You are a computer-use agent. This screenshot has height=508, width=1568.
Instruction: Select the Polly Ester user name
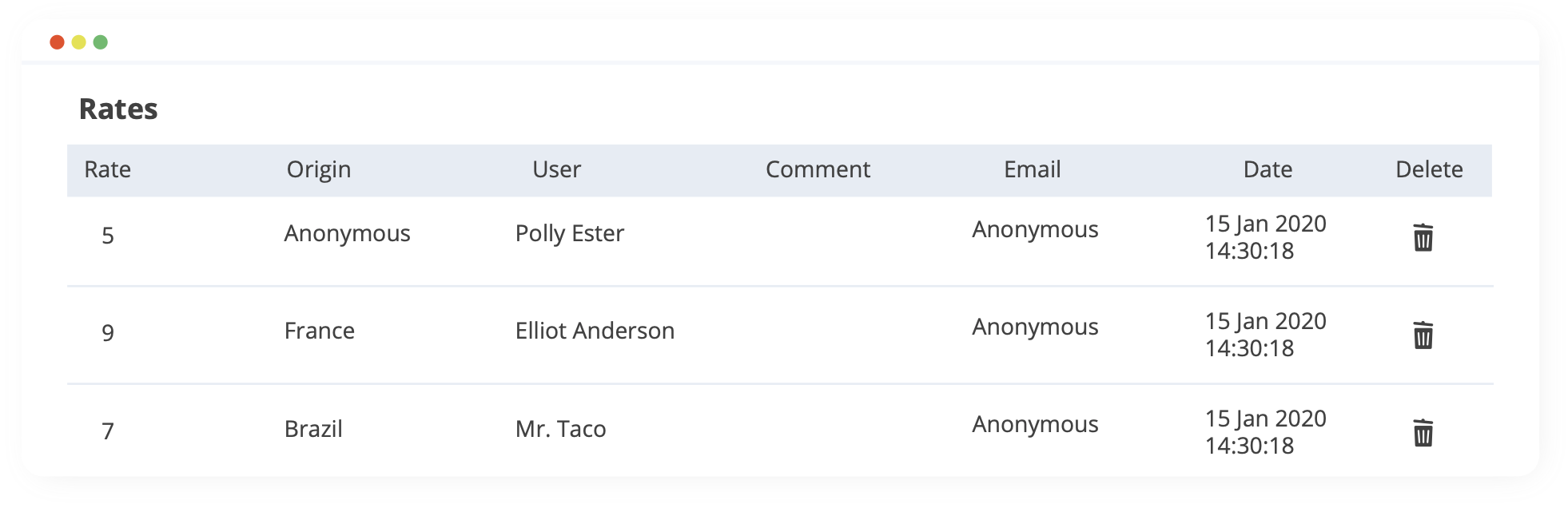pos(570,234)
